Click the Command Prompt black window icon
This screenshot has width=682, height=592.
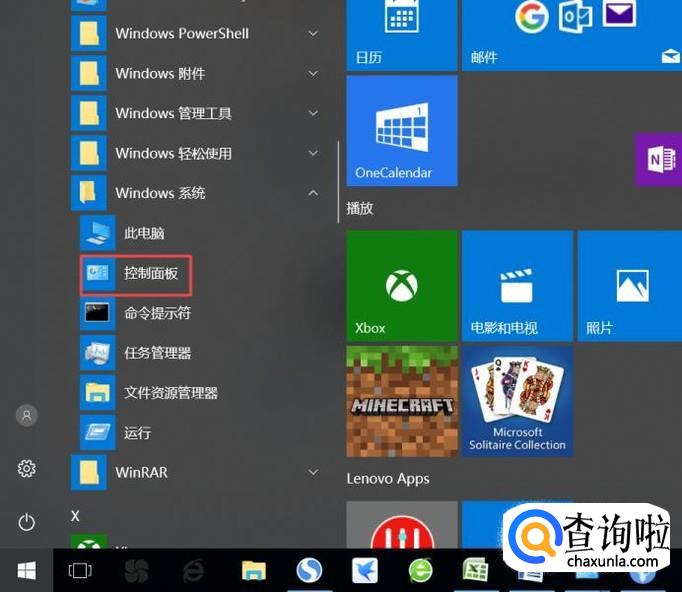[x=97, y=313]
